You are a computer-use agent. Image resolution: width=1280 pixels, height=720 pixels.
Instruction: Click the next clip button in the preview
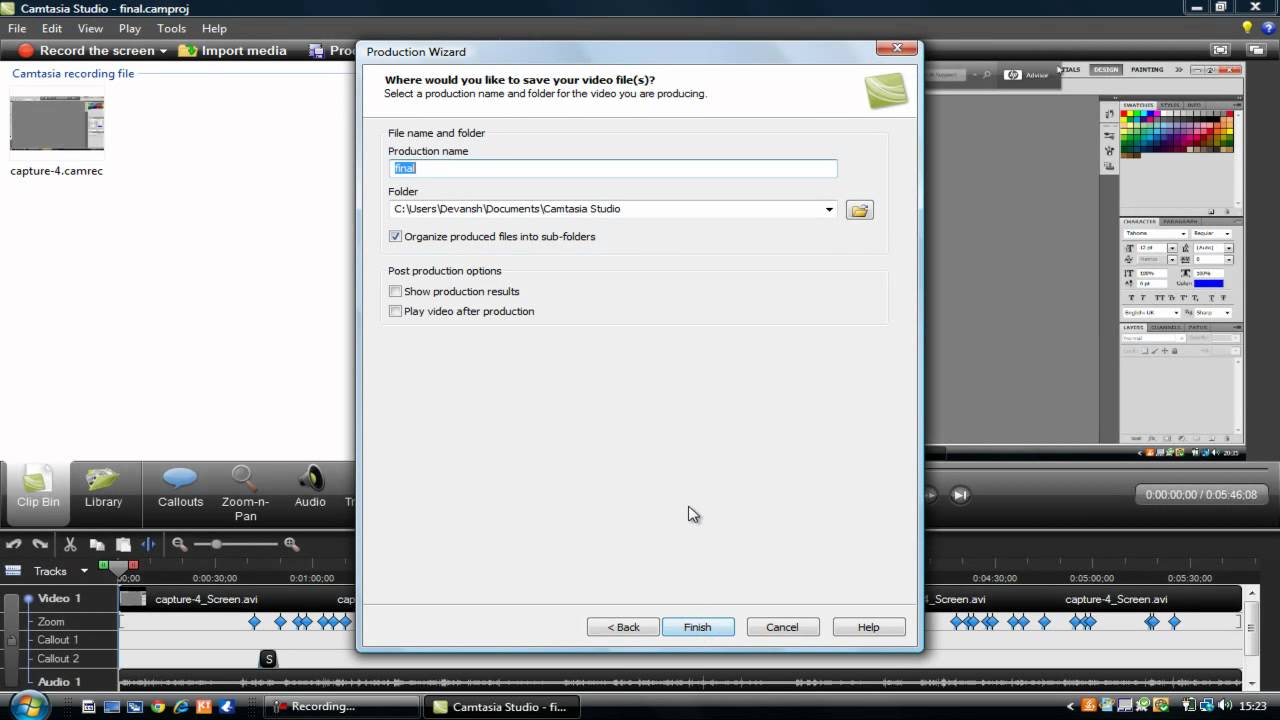pyautogui.click(x=960, y=495)
